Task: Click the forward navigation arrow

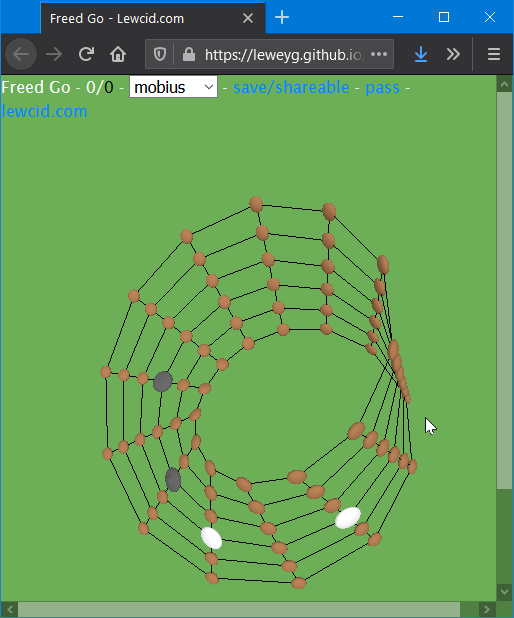Action: click(54, 54)
